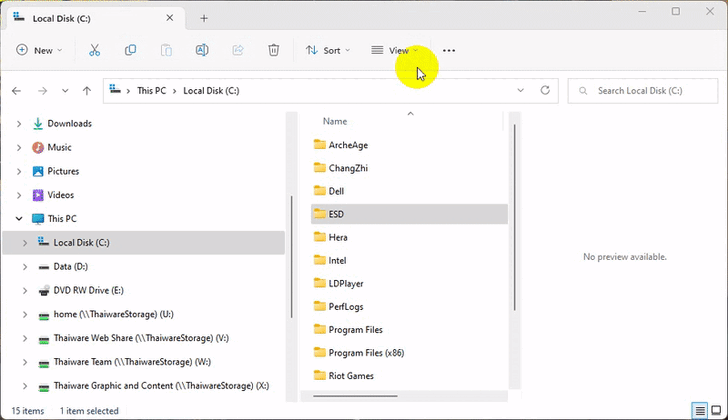Expand the Data (D:) tree node
Image resolution: width=728 pixels, height=420 pixels.
25,267
